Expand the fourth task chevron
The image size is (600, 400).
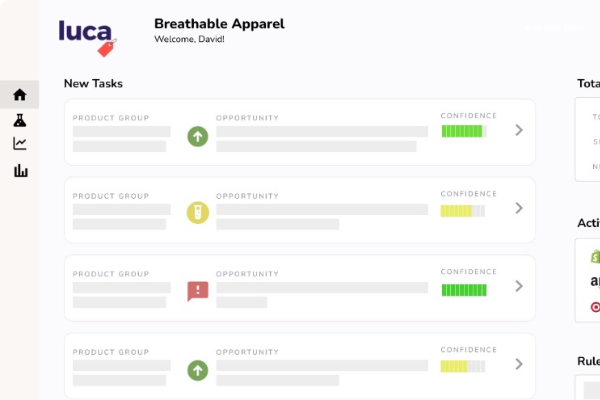coord(518,364)
